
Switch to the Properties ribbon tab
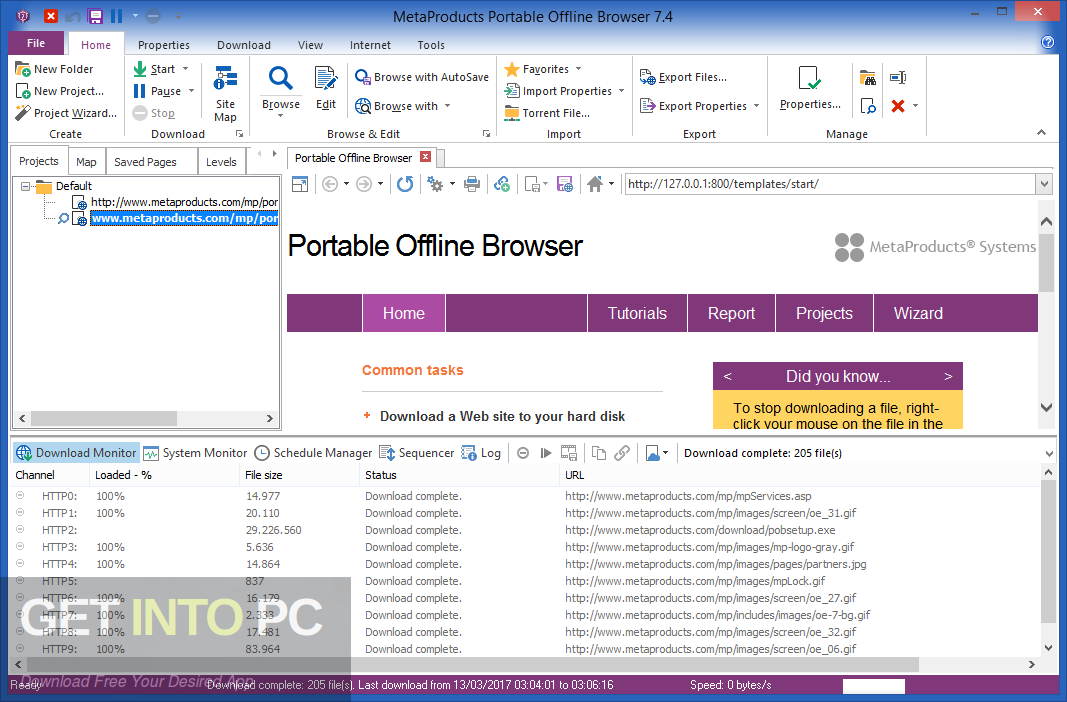coord(163,45)
